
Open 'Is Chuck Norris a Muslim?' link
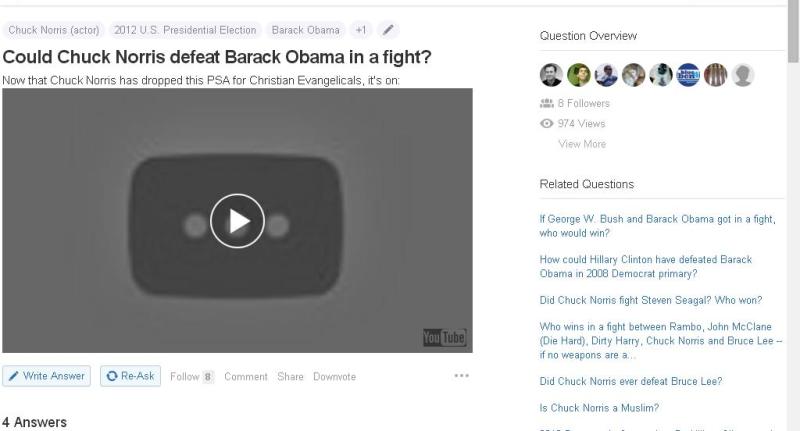pyautogui.click(x=599, y=408)
